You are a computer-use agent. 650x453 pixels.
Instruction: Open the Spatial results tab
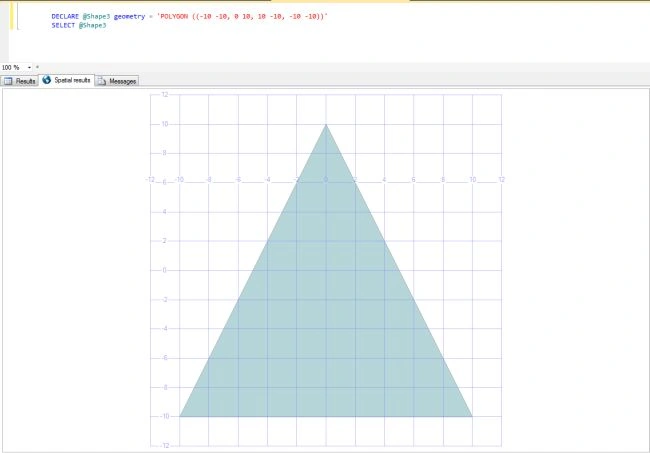click(67, 80)
